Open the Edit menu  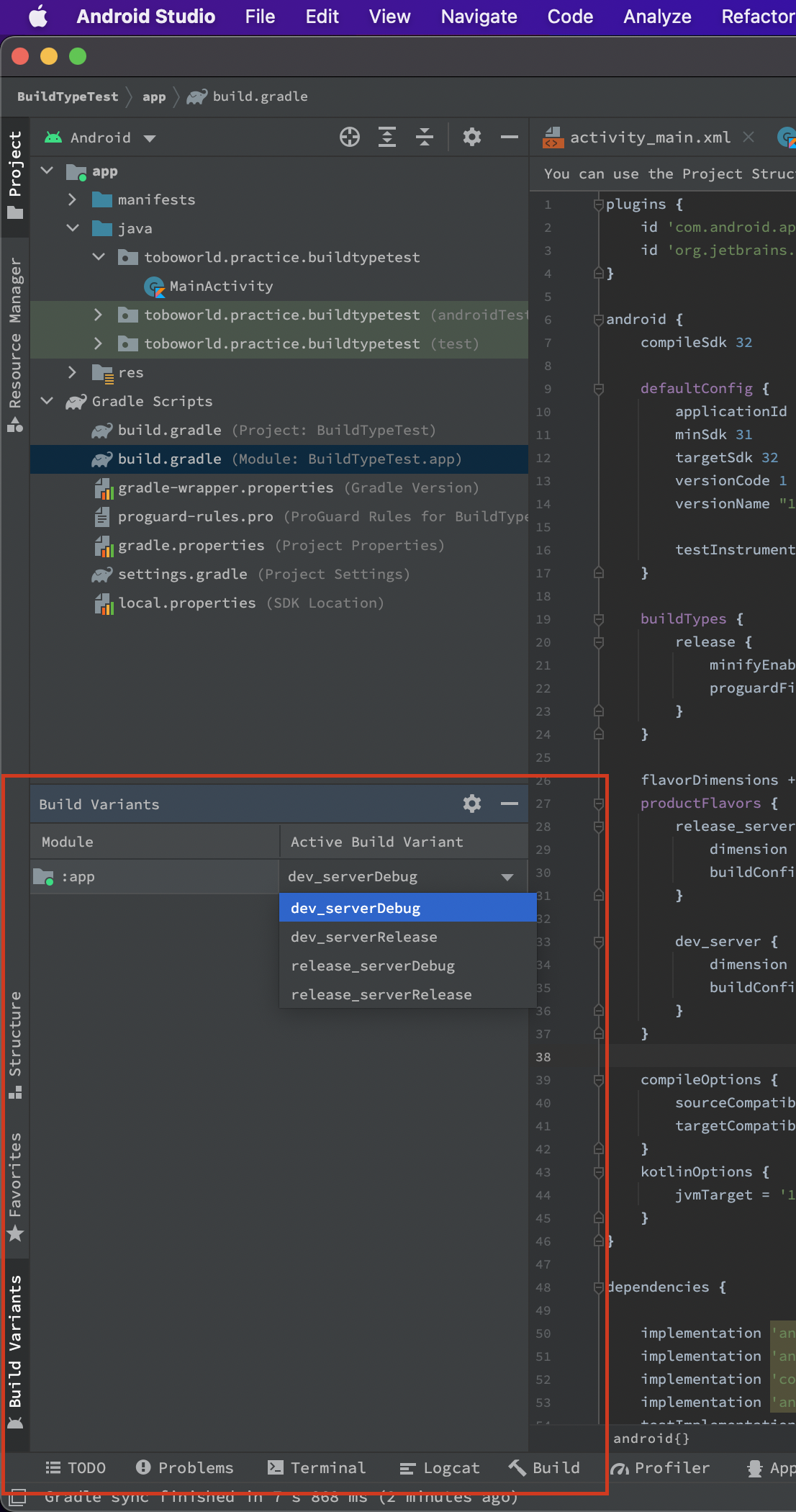tap(322, 17)
